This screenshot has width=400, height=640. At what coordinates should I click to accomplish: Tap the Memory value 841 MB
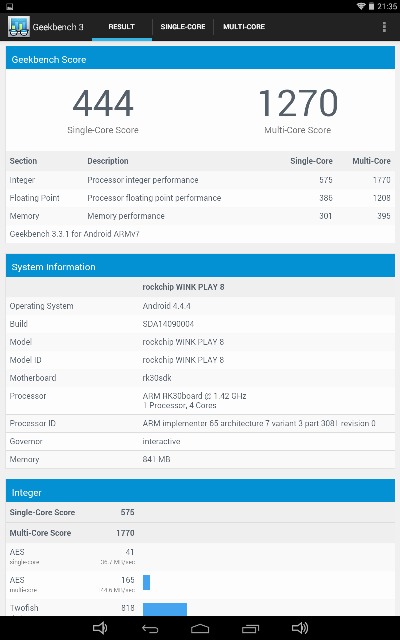point(156,459)
